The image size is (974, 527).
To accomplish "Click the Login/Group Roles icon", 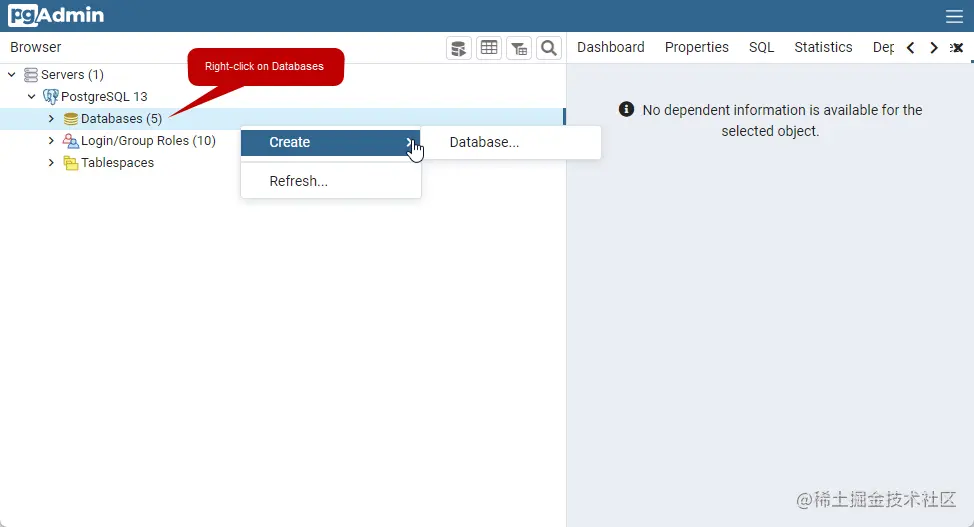I will click(x=71, y=141).
